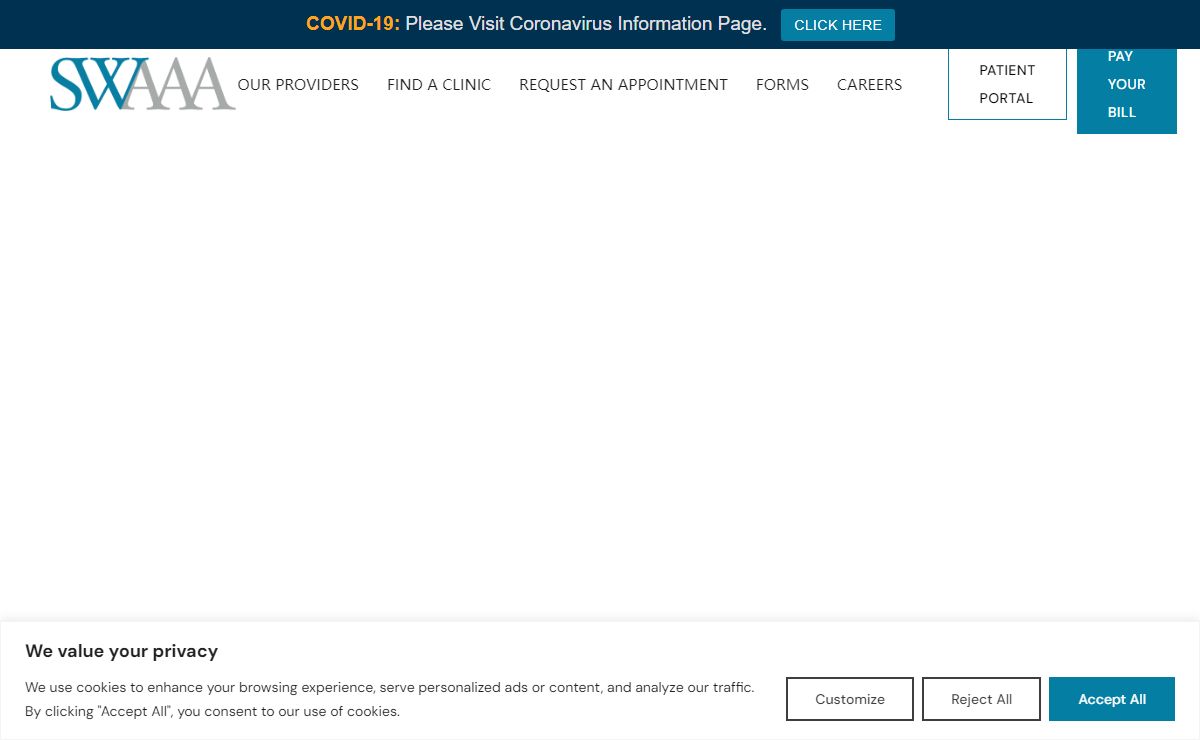1200x740 pixels.
Task: Open the Patient Portal
Action: coord(1007,84)
